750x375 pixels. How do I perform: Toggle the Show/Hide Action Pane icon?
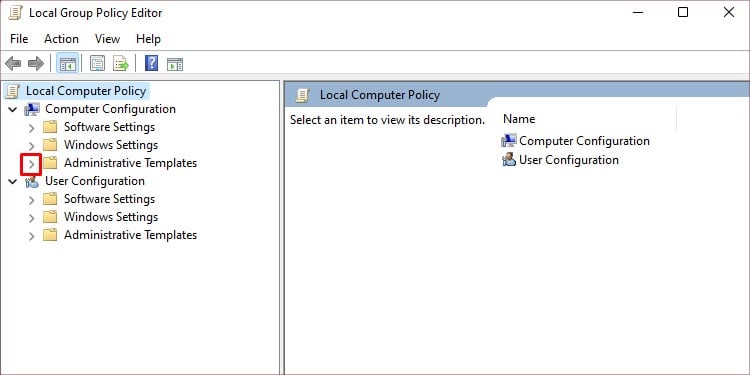(175, 64)
